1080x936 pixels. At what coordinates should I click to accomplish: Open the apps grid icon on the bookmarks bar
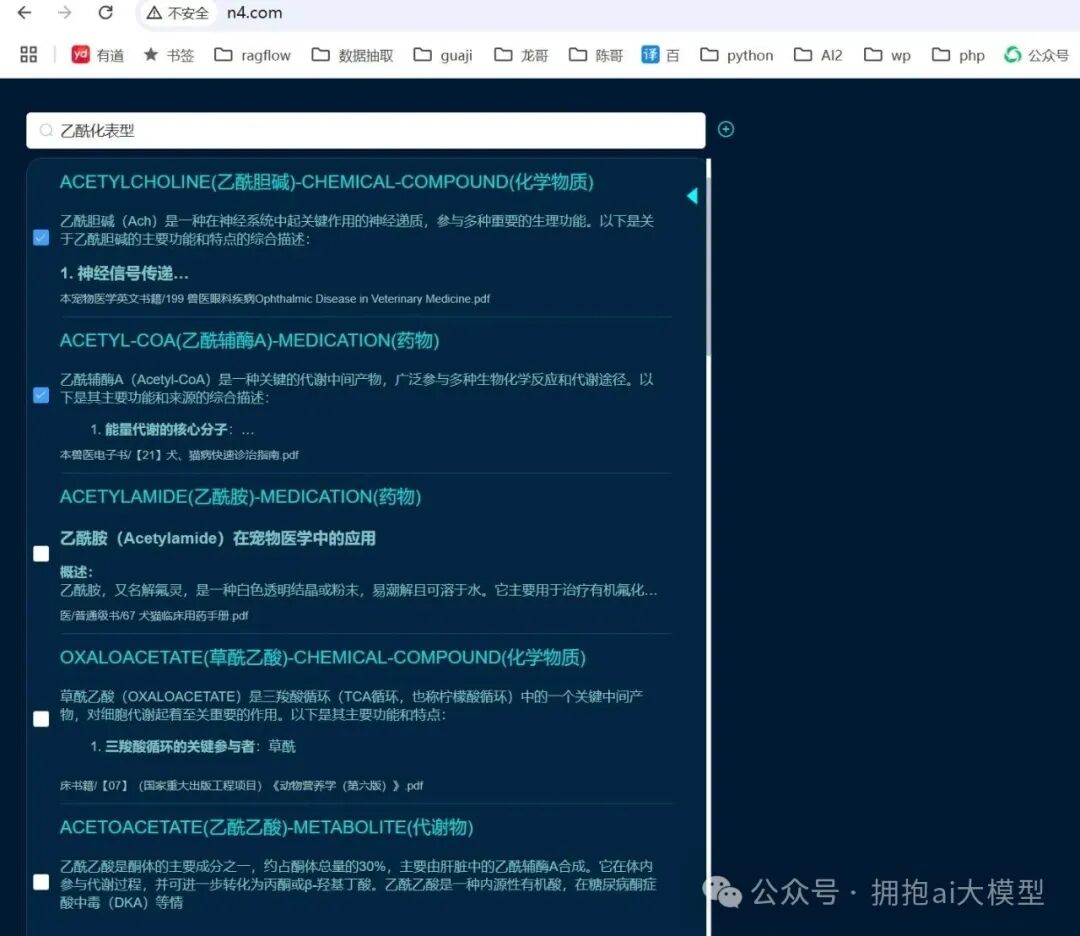[28, 54]
